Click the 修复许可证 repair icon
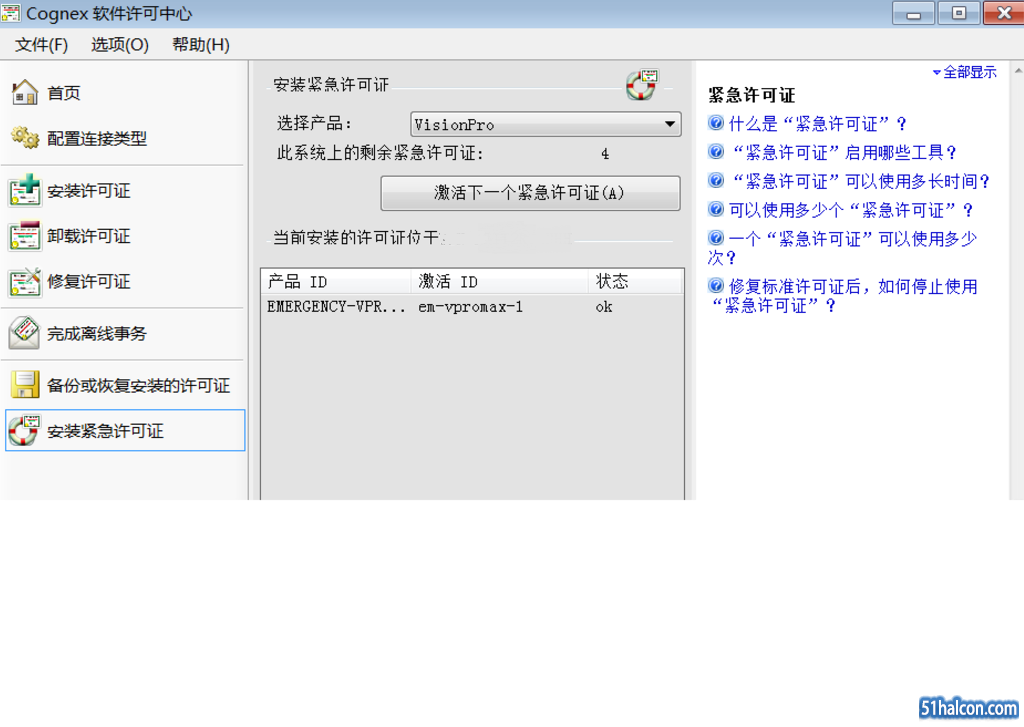The width and height of the screenshot is (1024, 727). [x=25, y=282]
